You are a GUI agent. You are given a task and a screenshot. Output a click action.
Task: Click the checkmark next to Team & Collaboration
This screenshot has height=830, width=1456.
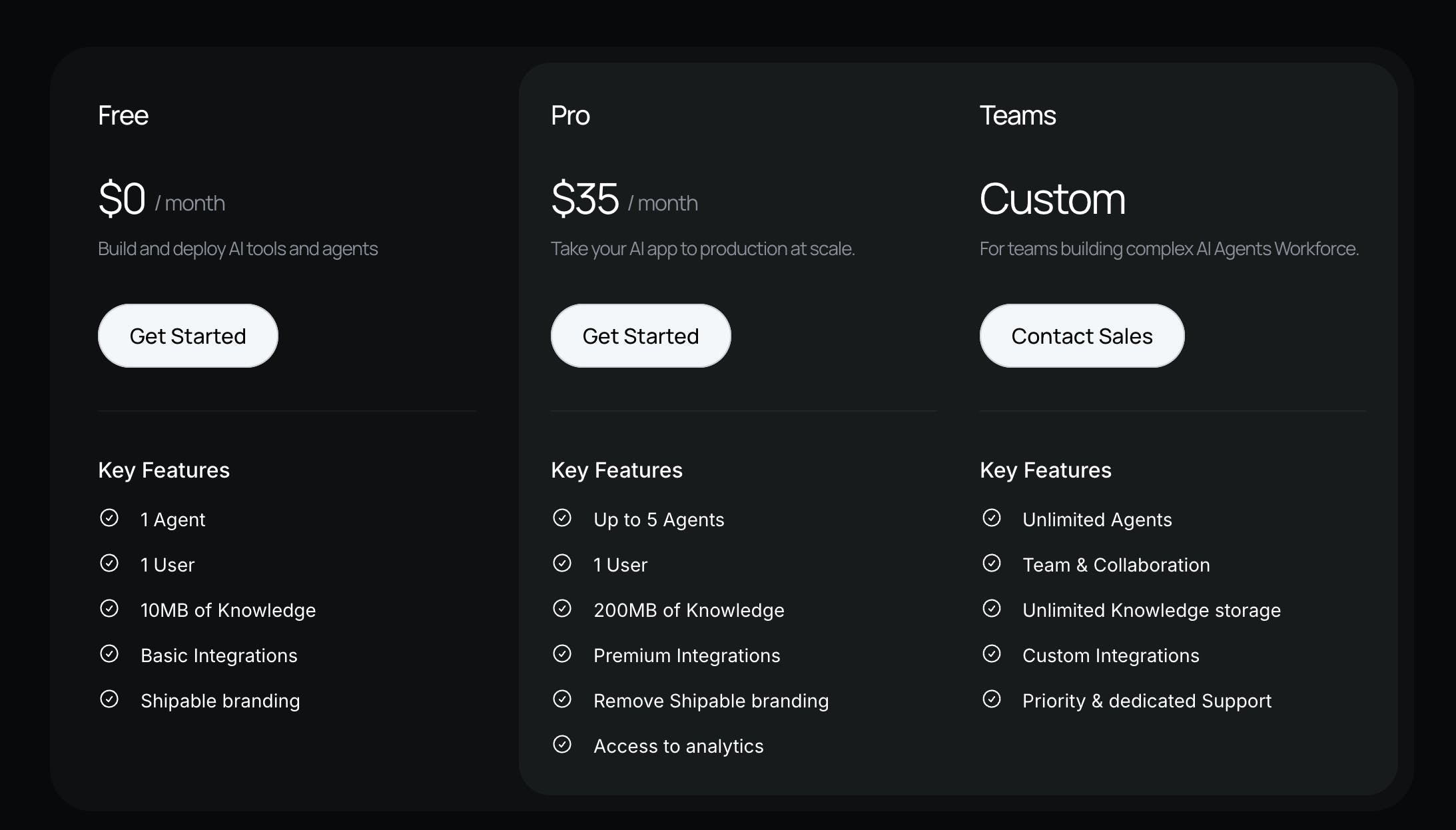tap(992, 564)
